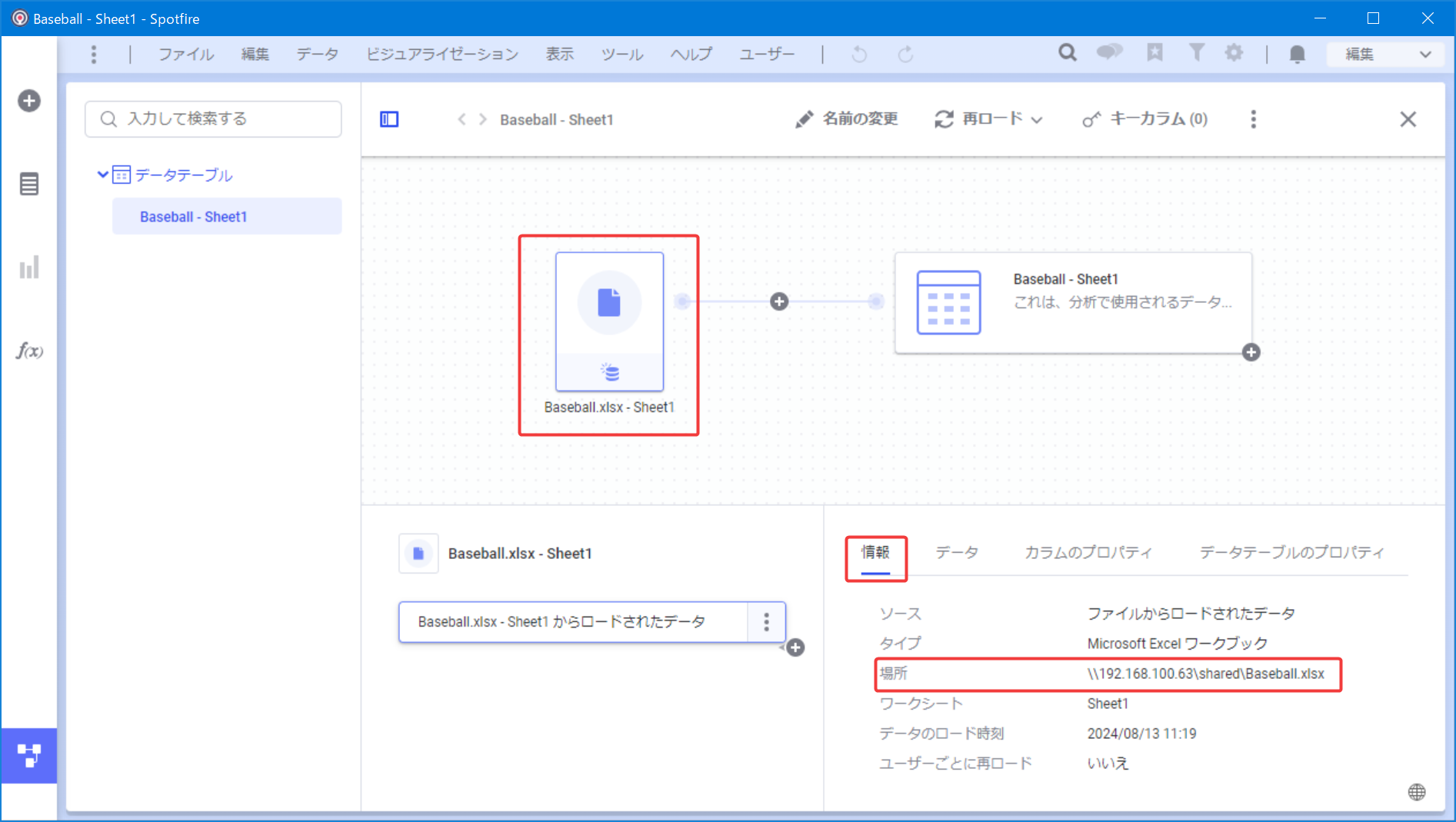Open the filters funnel icon
The width and height of the screenshot is (1456, 822).
(x=1196, y=52)
